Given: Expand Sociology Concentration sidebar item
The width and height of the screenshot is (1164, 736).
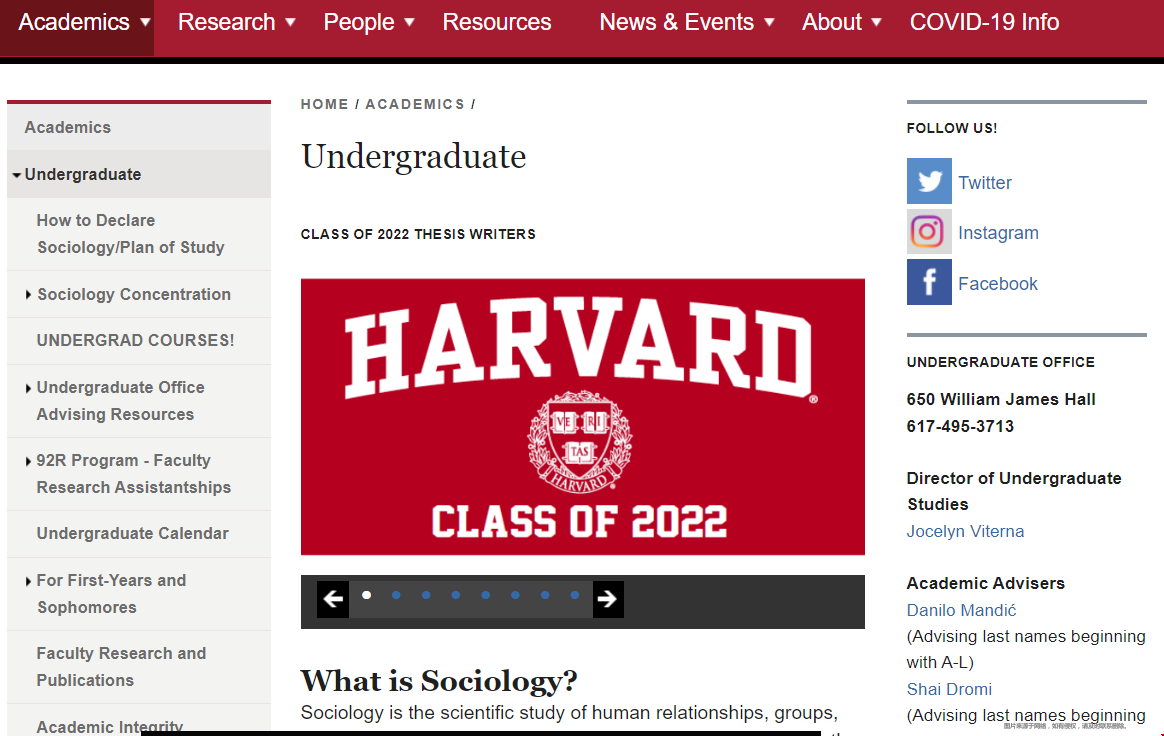Looking at the screenshot, I should tap(28, 295).
